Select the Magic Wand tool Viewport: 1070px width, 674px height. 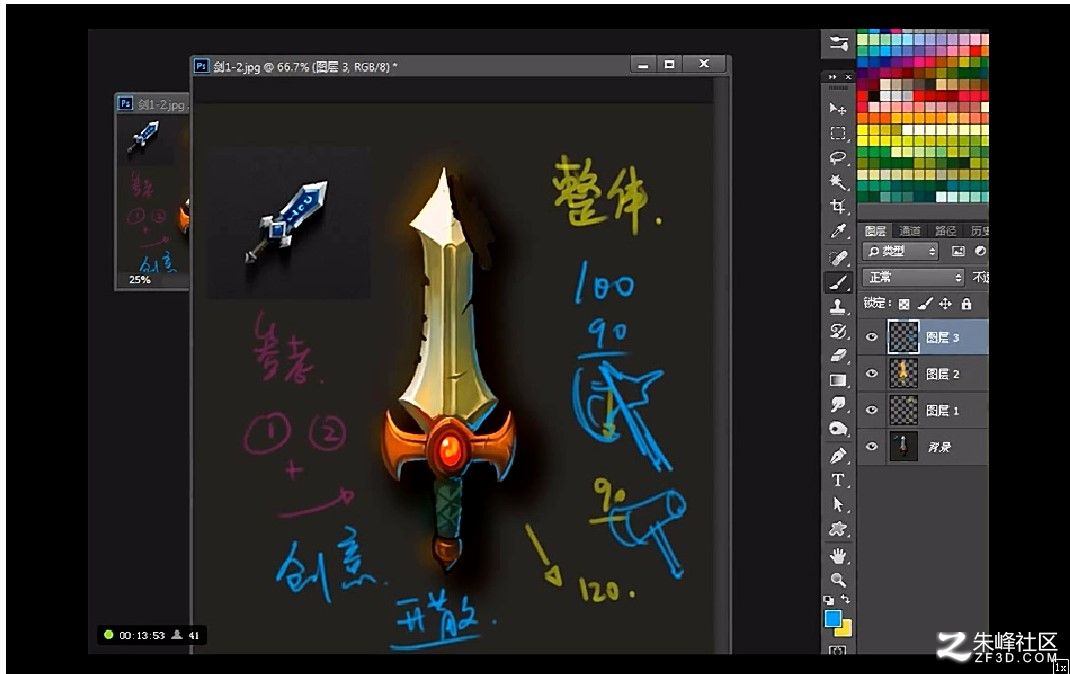point(837,181)
